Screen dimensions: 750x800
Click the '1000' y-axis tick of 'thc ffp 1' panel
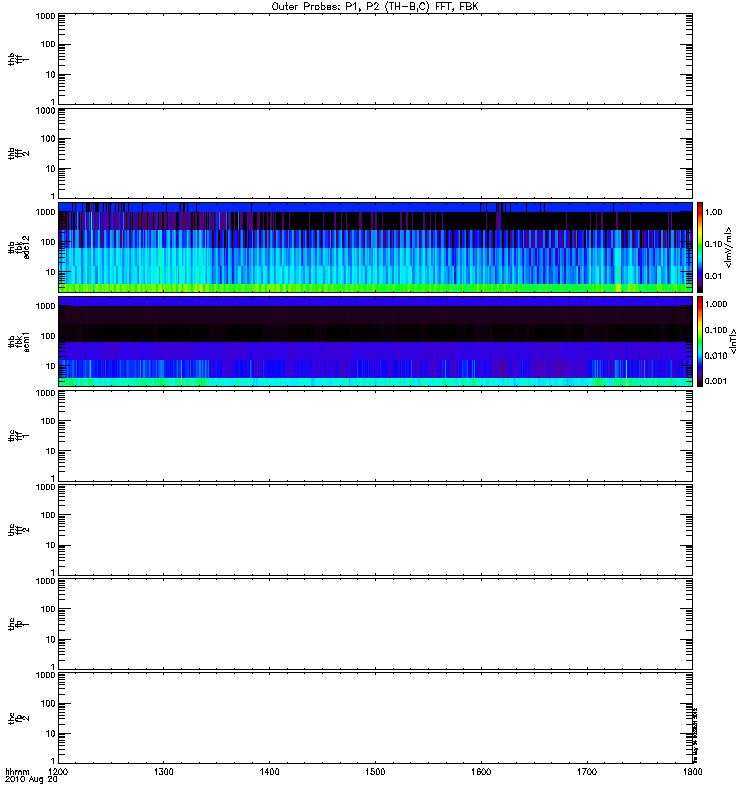point(45,581)
